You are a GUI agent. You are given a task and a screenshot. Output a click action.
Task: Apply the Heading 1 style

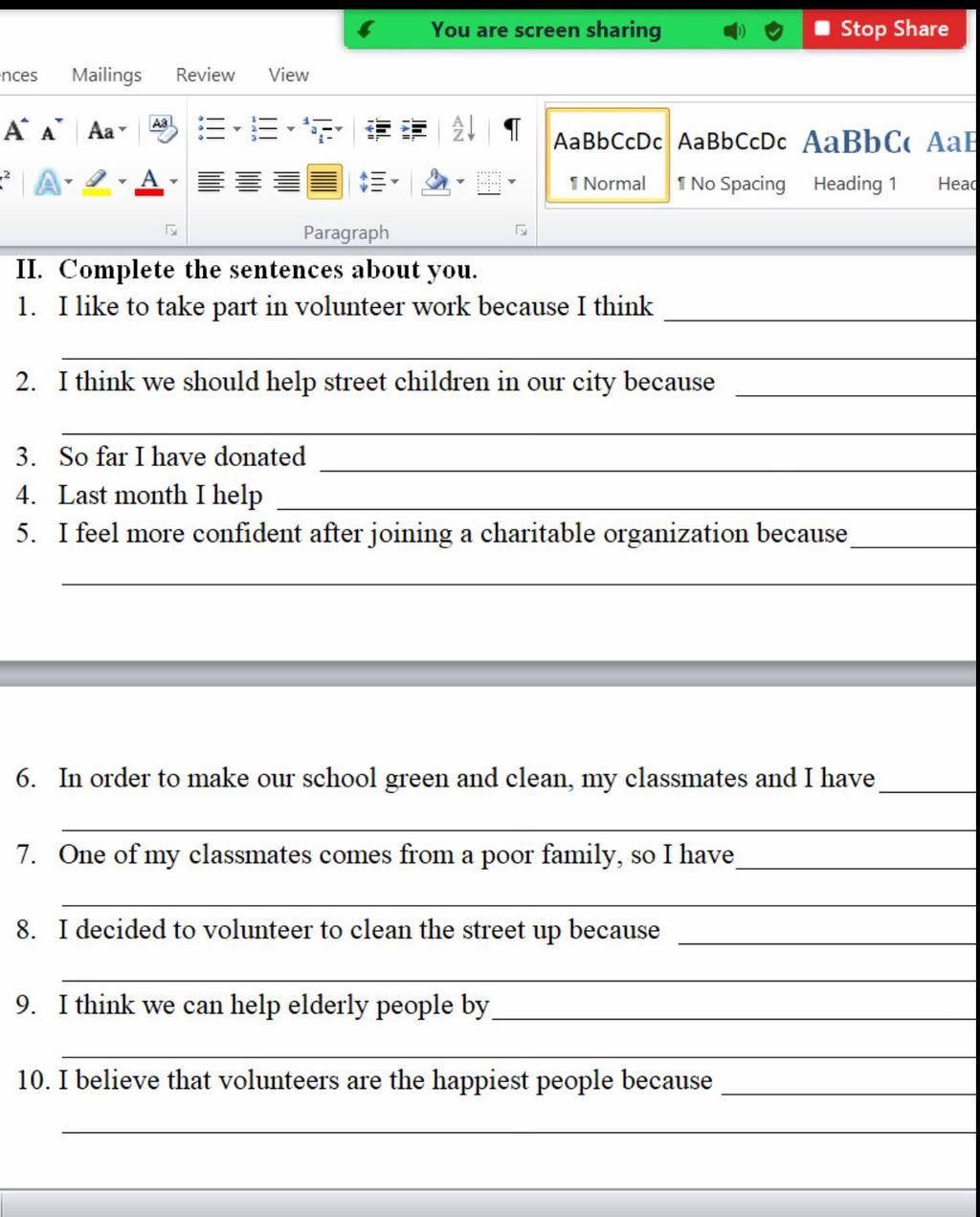point(856,156)
